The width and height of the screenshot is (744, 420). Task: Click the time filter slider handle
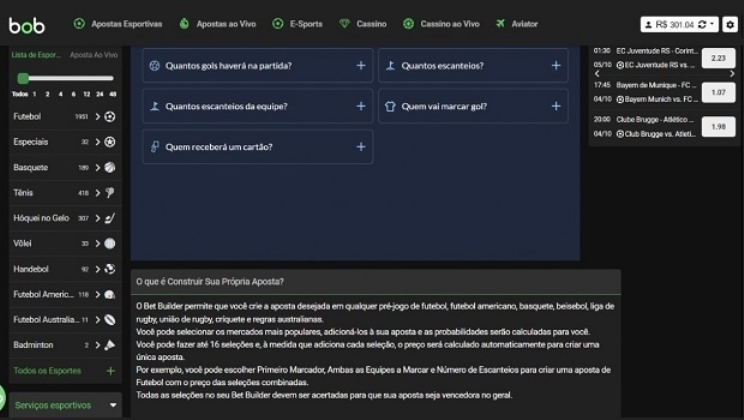tap(23, 78)
